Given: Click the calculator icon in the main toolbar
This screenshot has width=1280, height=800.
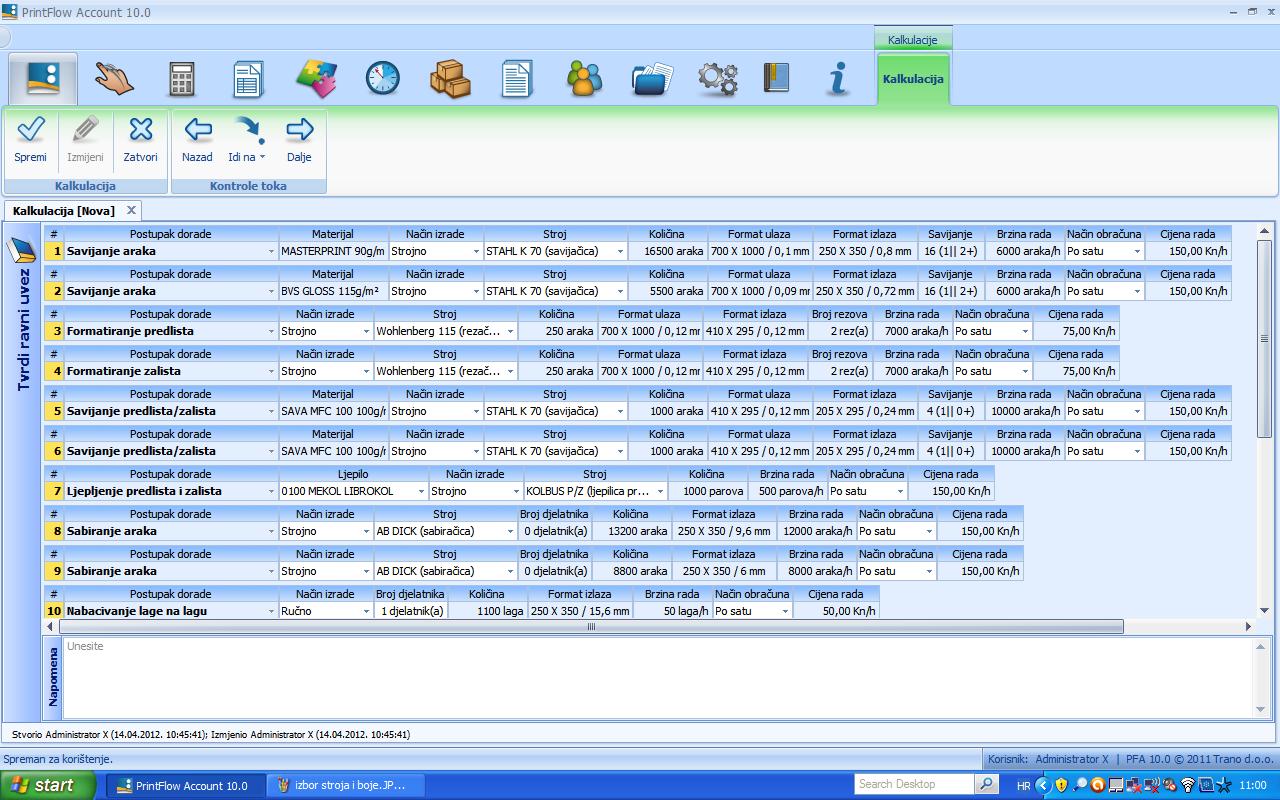Looking at the screenshot, I should (x=181, y=79).
